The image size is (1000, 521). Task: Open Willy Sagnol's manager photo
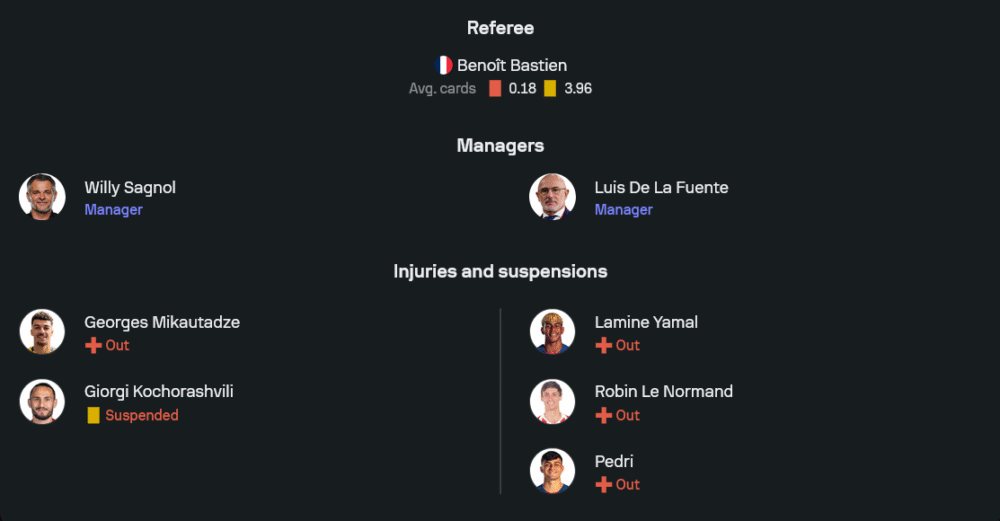[x=42, y=197]
